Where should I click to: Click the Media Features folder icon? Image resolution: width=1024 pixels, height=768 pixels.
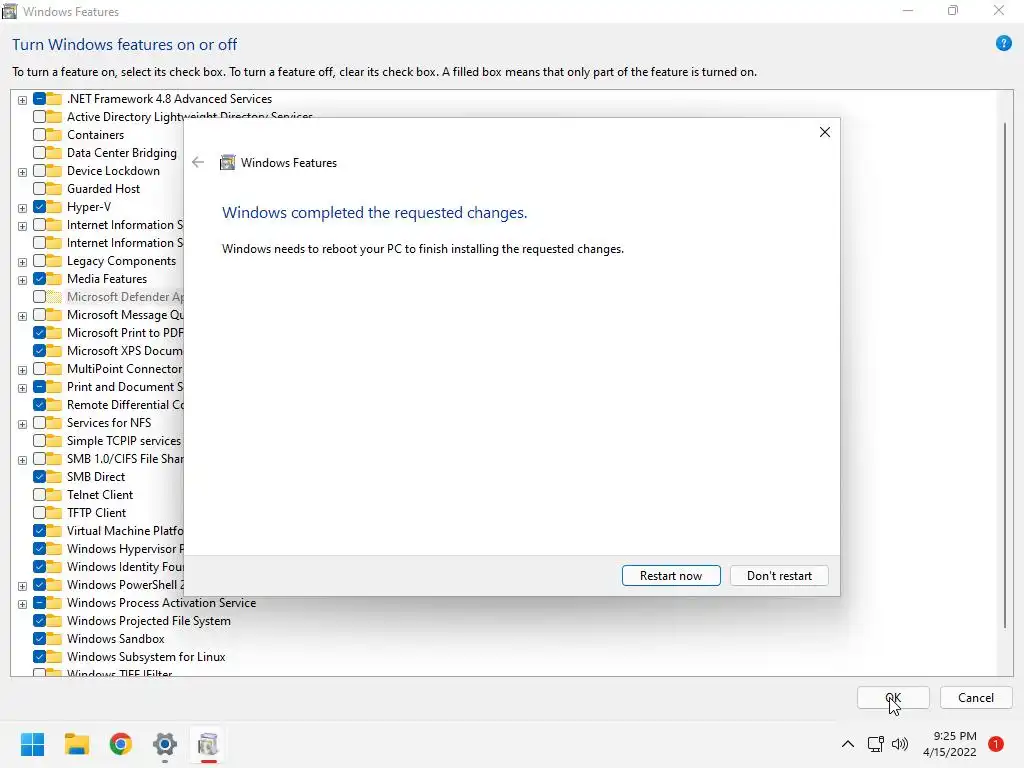pyautogui.click(x=54, y=279)
